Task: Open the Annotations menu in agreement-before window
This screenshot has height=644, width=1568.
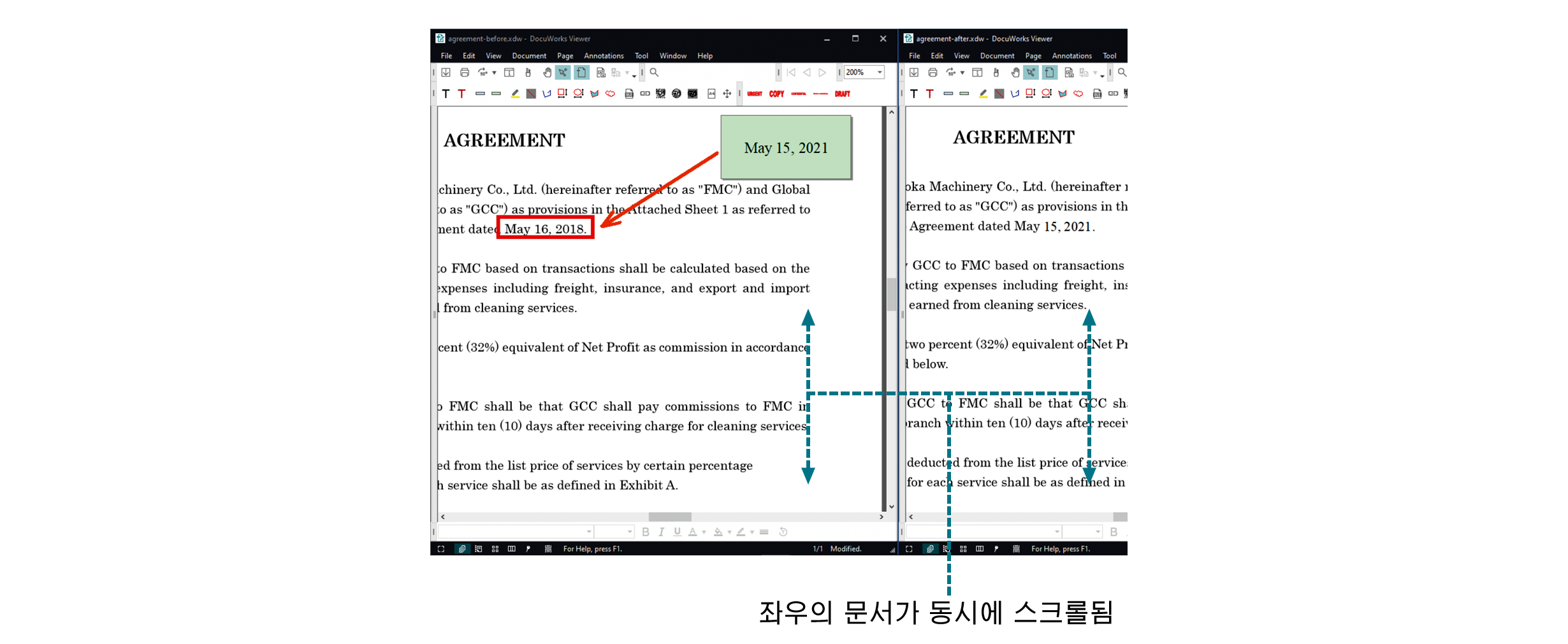Action: pyautogui.click(x=603, y=56)
